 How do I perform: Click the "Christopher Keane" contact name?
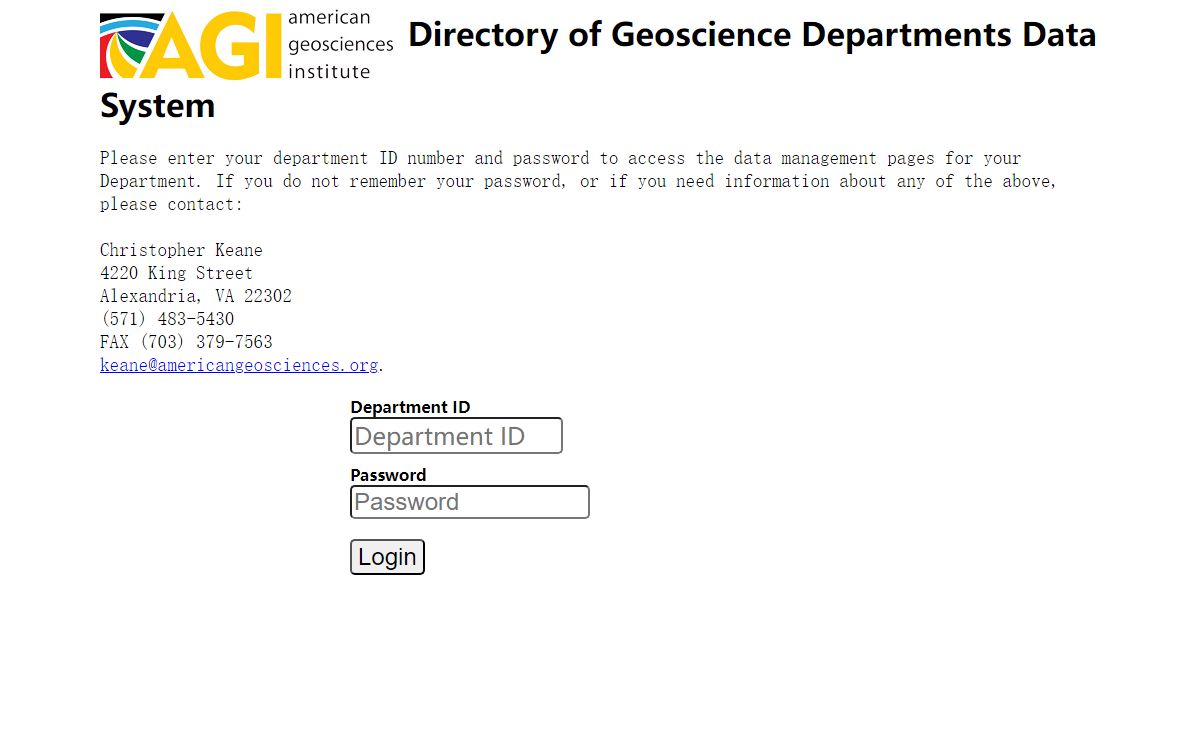tap(181, 250)
